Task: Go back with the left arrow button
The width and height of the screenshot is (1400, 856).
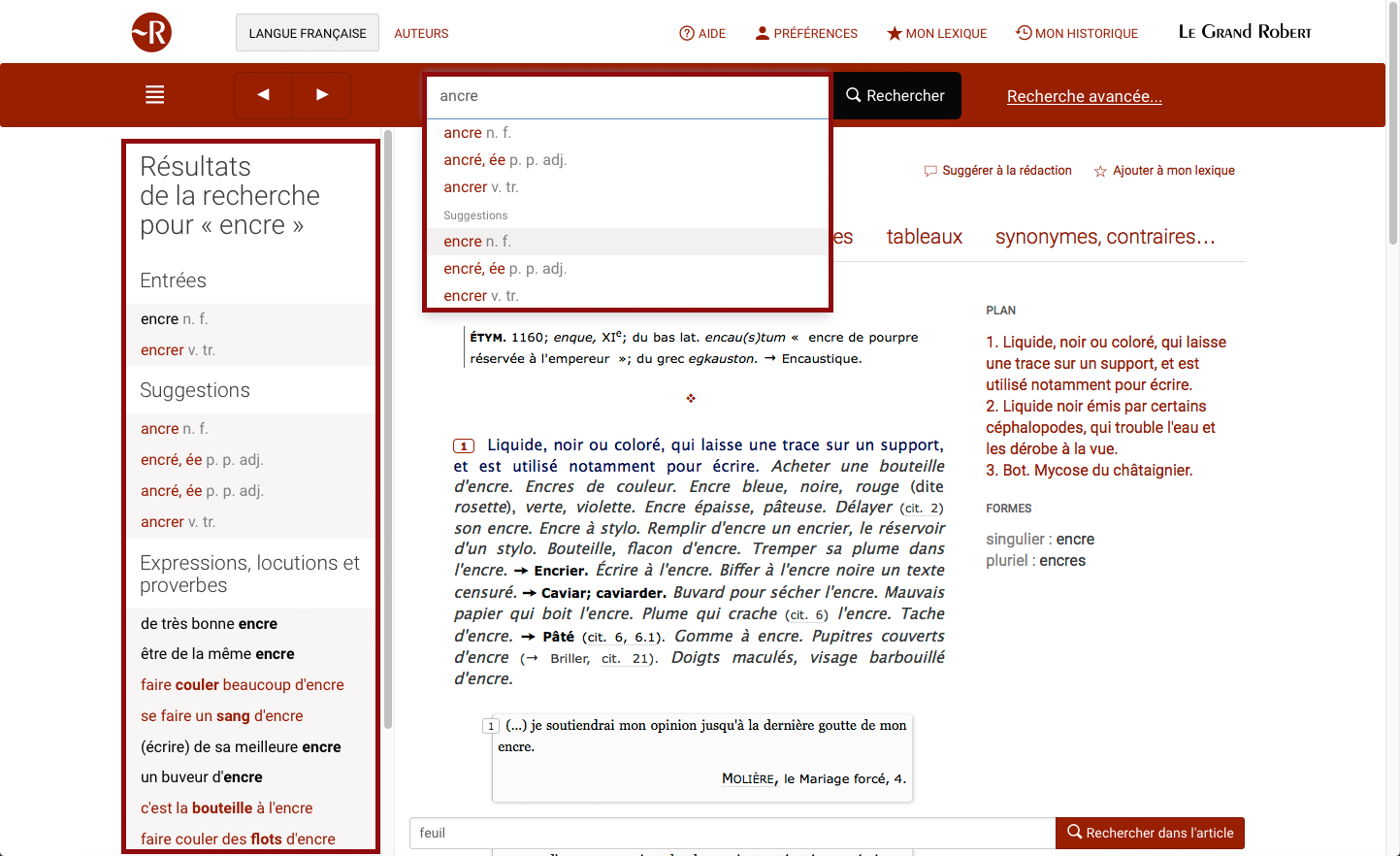Action: (x=263, y=95)
